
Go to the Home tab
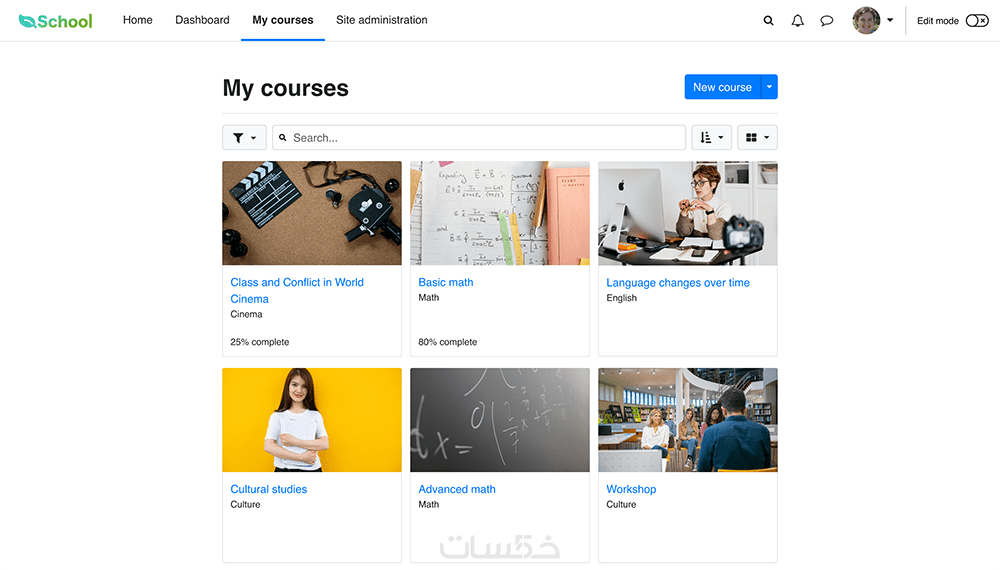pos(138,20)
